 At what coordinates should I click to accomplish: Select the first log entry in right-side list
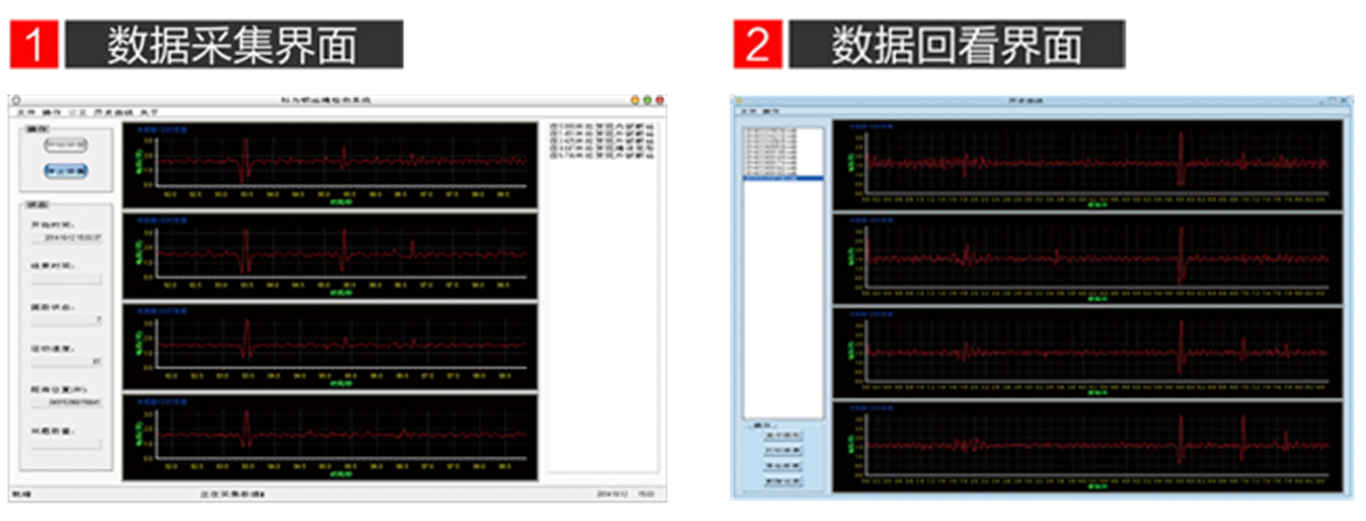click(x=601, y=127)
